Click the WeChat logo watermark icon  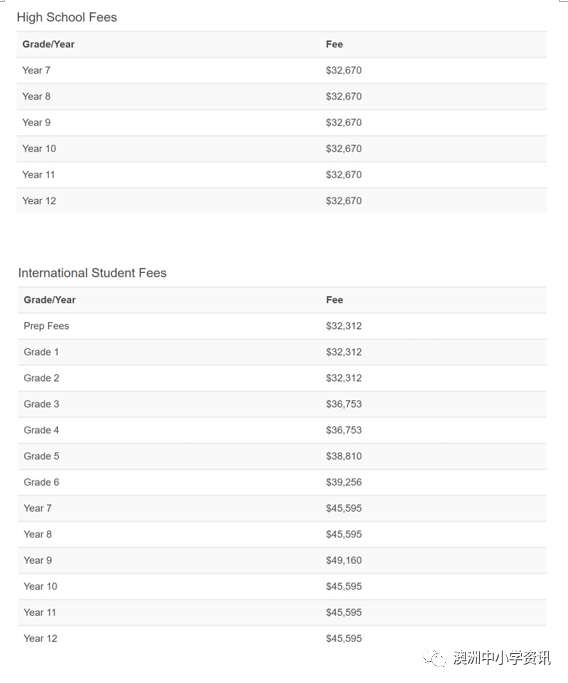click(x=434, y=657)
